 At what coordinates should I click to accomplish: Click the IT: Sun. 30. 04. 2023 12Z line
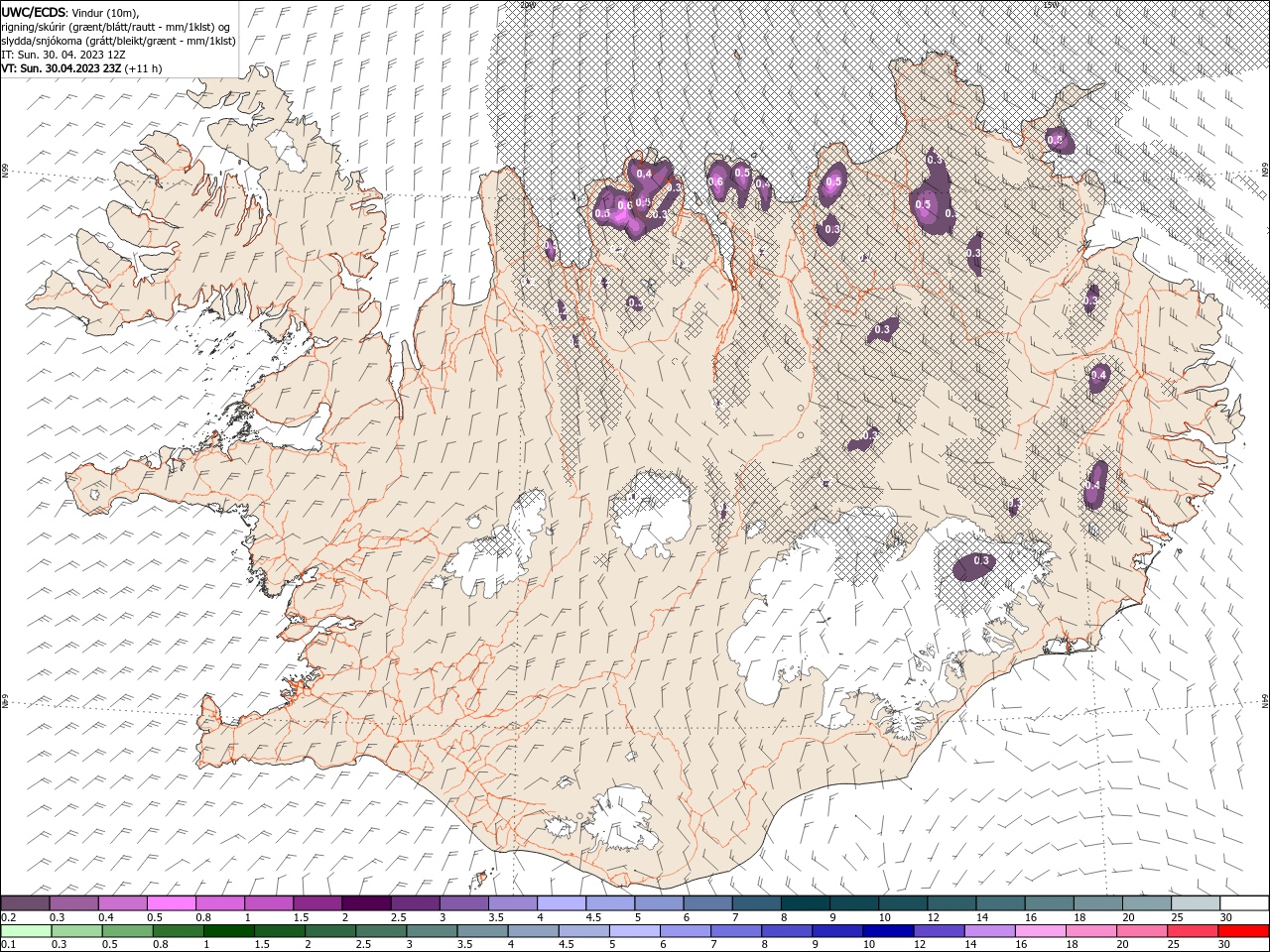[63, 55]
